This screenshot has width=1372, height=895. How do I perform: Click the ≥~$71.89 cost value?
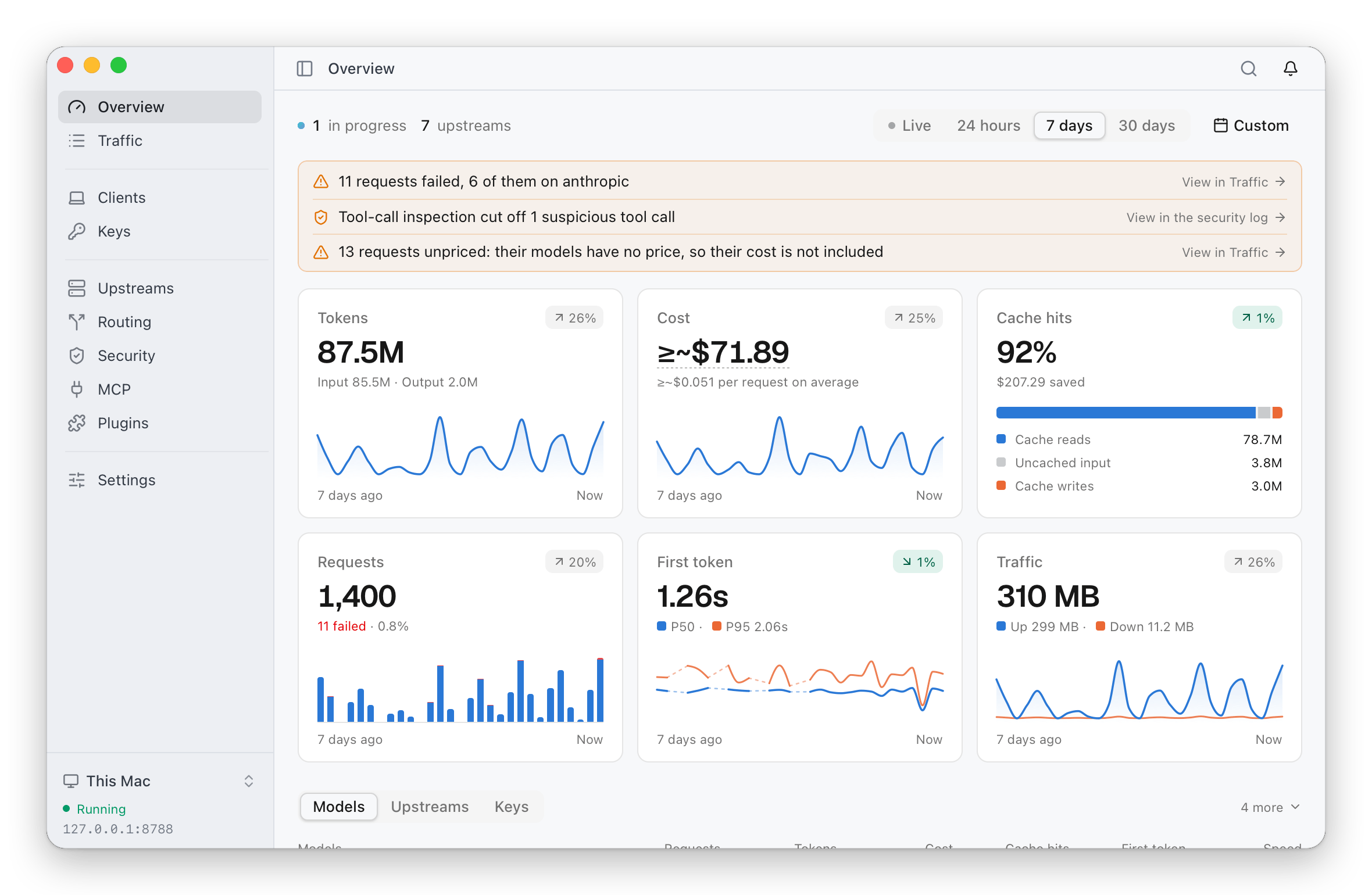(723, 353)
